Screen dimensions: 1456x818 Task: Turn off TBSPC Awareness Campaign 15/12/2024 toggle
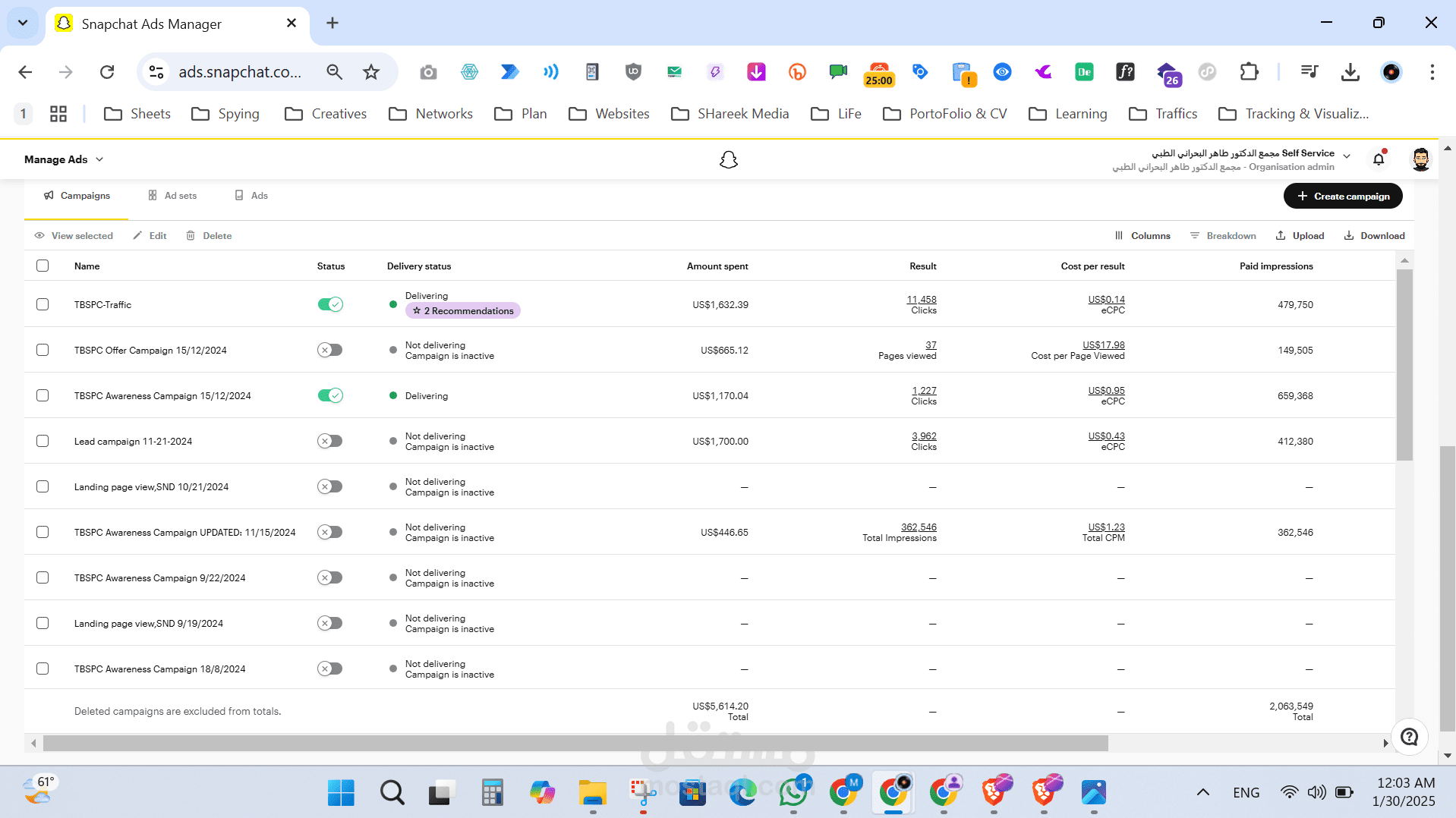click(330, 395)
